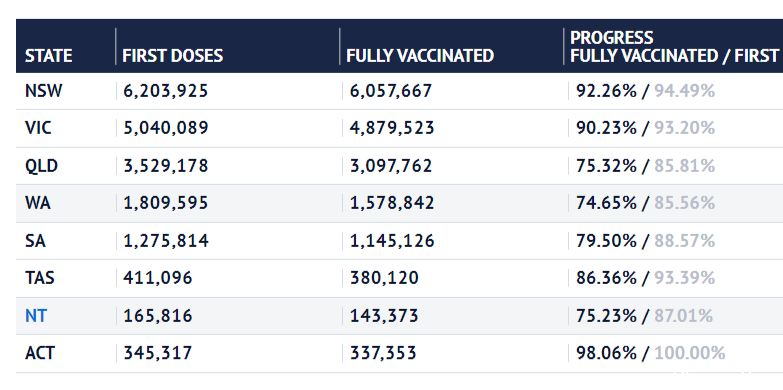Select the QLD row label
The width and height of the screenshot is (783, 390).
tap(41, 166)
